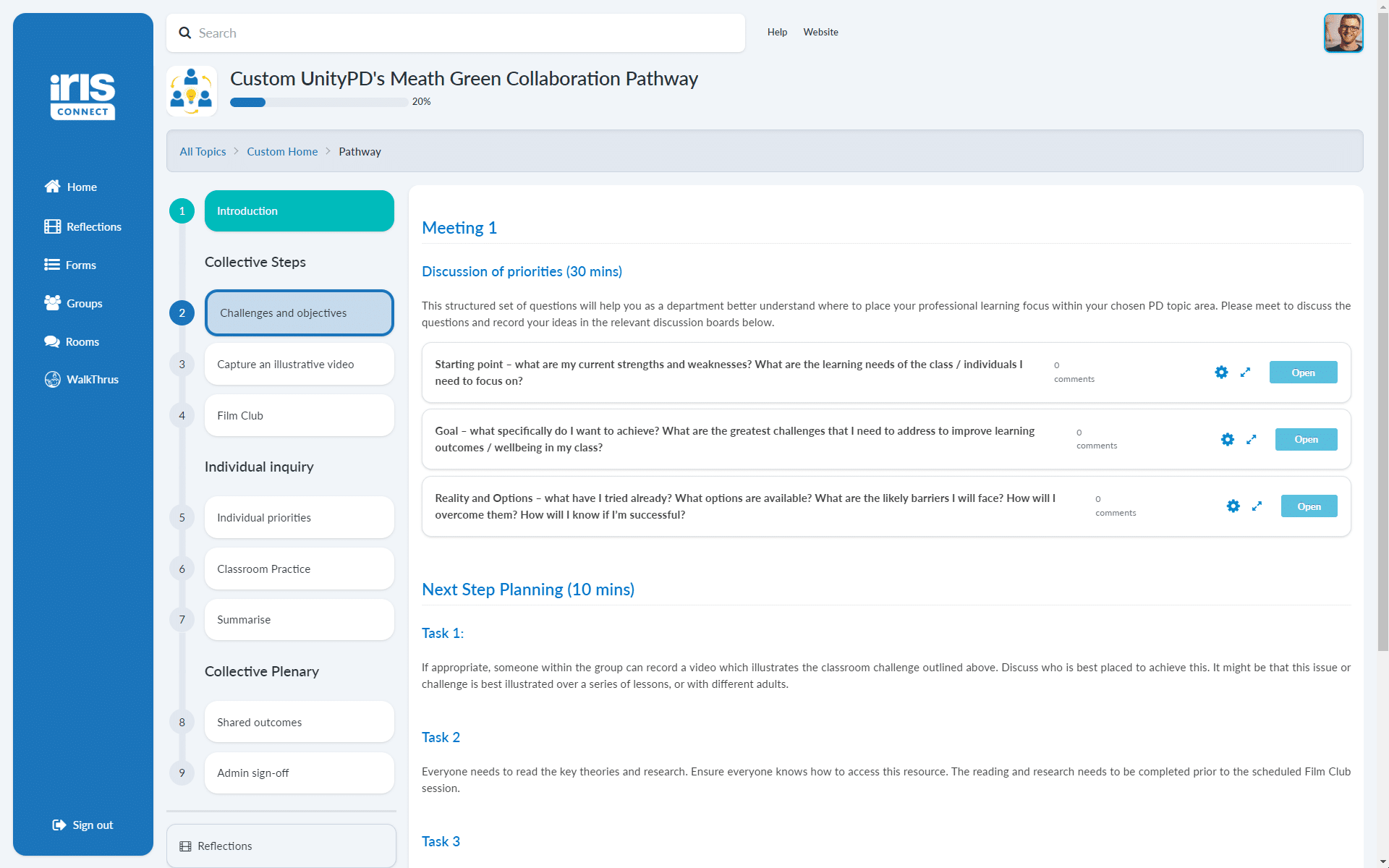Select Challenges and objectives step

pos(300,313)
